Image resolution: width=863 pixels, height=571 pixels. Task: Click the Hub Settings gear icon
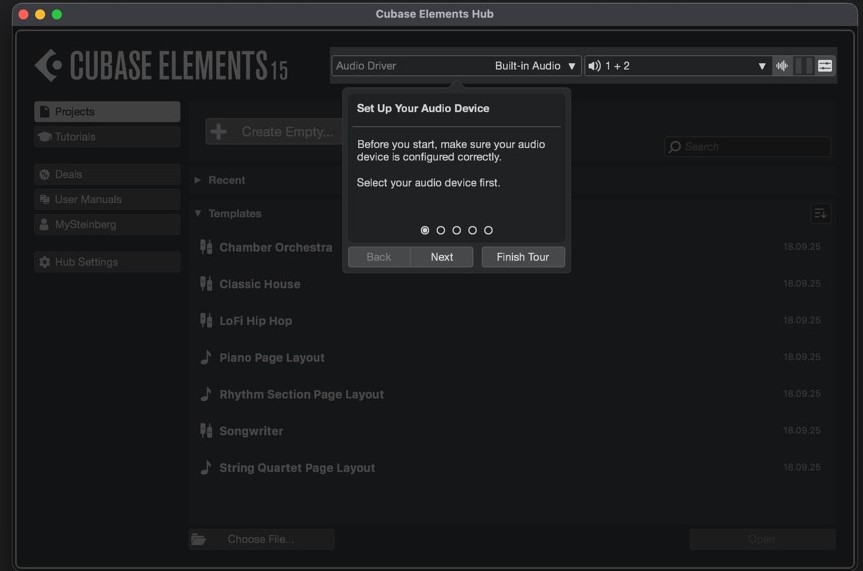[x=44, y=262]
